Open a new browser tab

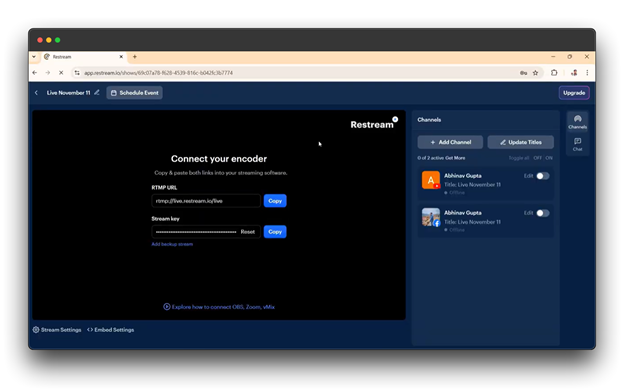pos(135,57)
